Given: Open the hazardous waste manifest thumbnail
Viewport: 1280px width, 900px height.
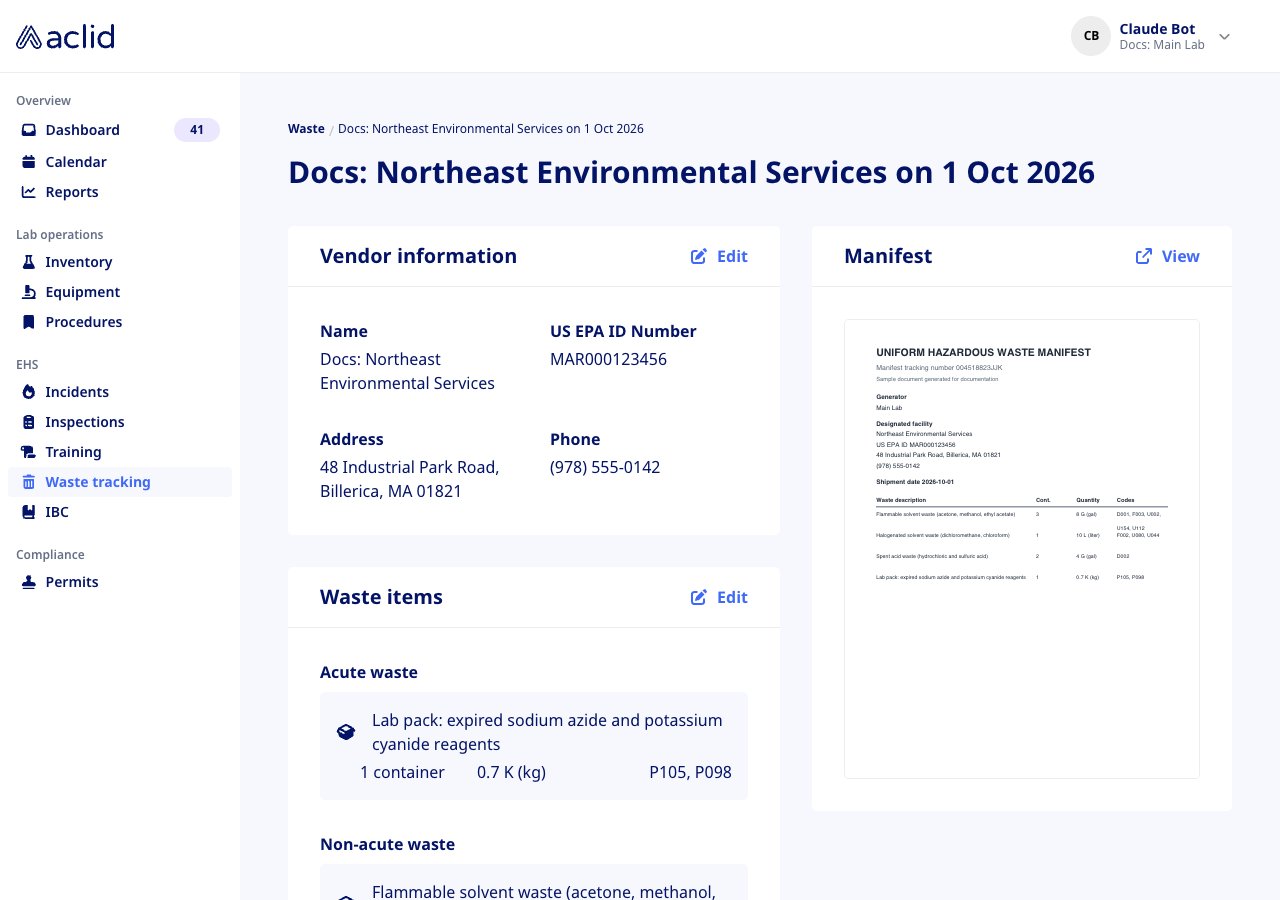Looking at the screenshot, I should click(1022, 549).
